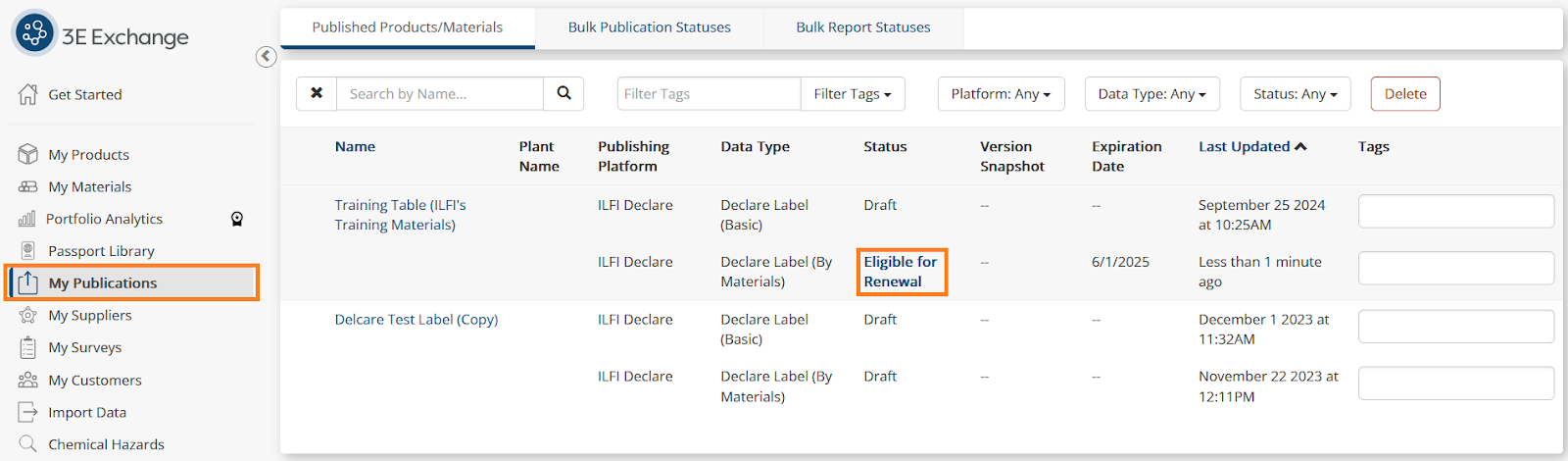Sort by the Name column header
Screen dimensions: 1568x461
pos(355,146)
